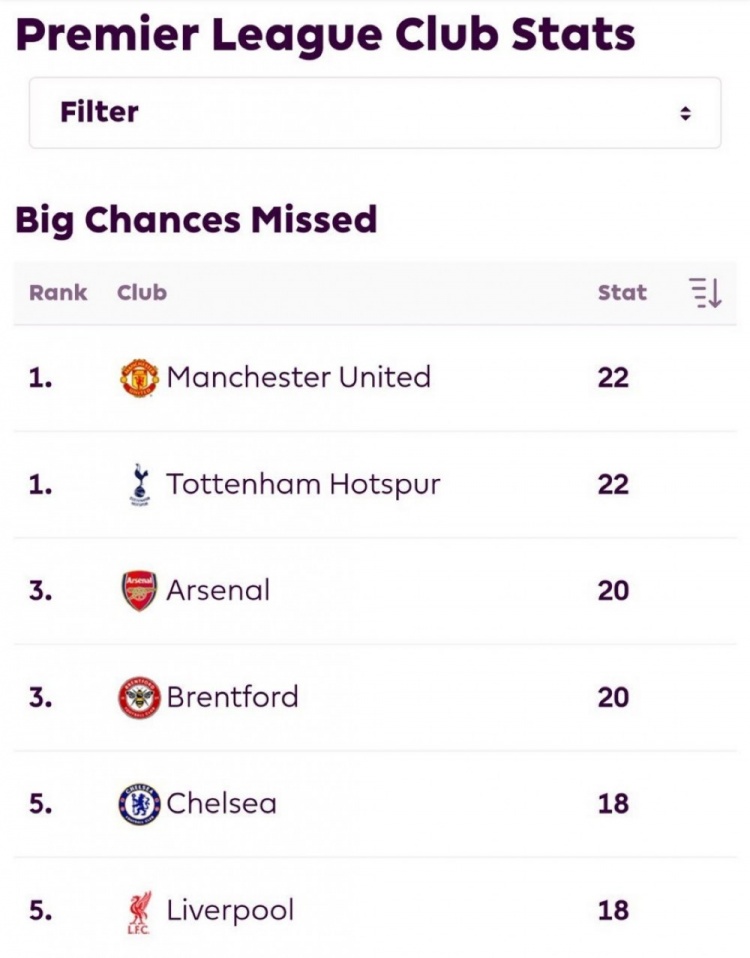The width and height of the screenshot is (750, 958).
Task: Click the Chelsea lion crest
Action: [139, 804]
